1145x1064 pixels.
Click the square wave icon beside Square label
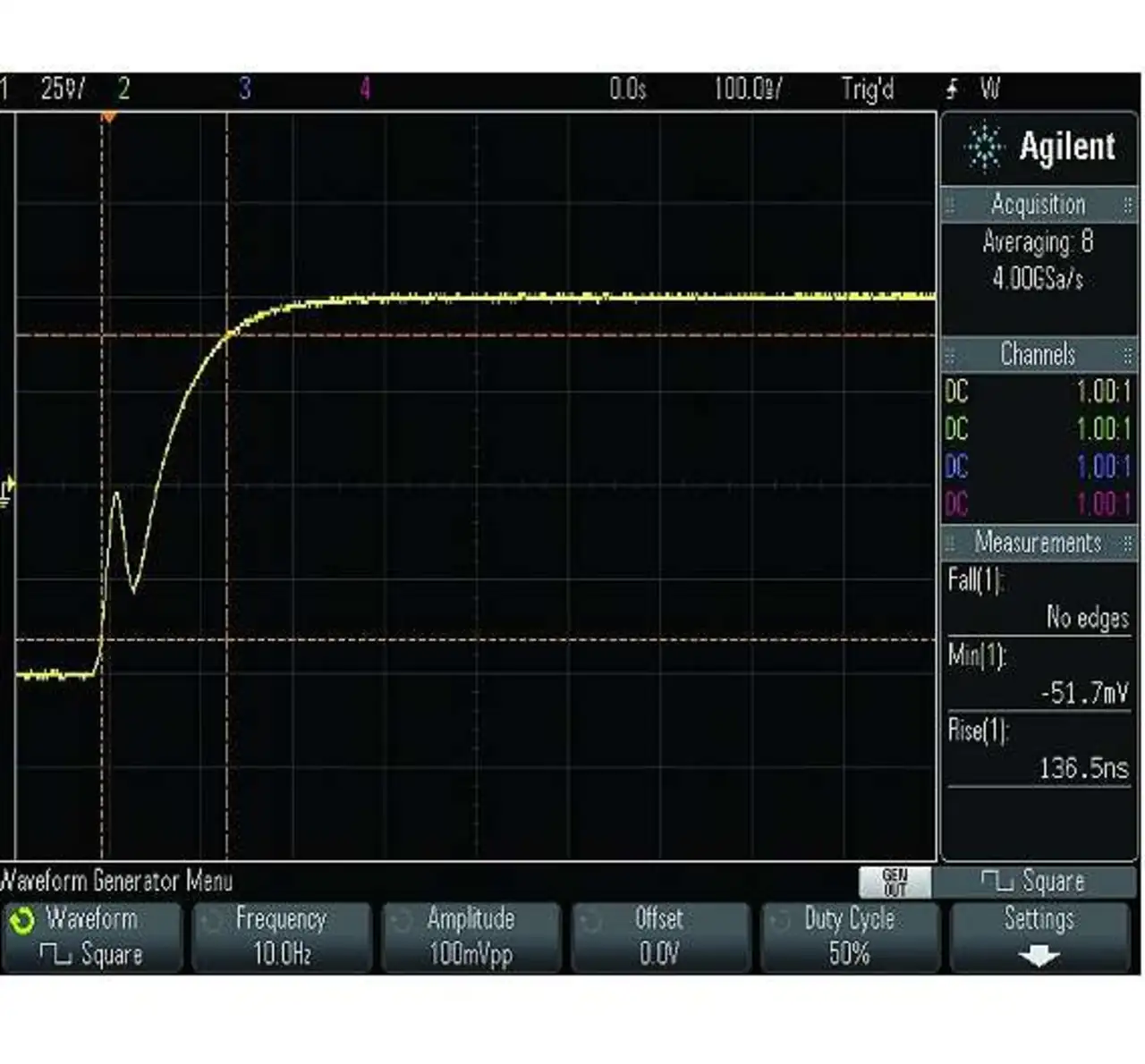point(995,882)
